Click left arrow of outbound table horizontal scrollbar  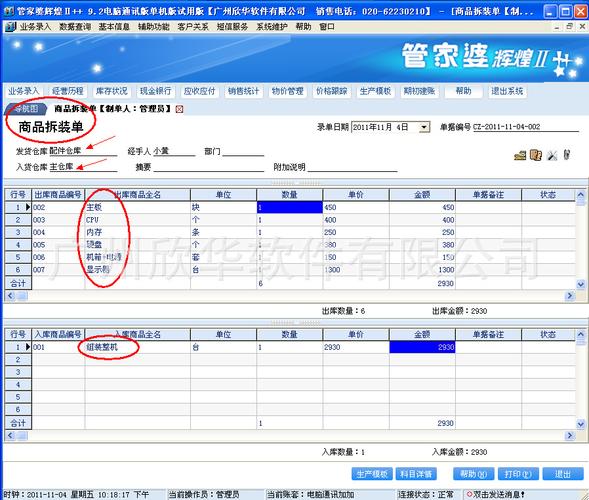[x=11, y=296]
